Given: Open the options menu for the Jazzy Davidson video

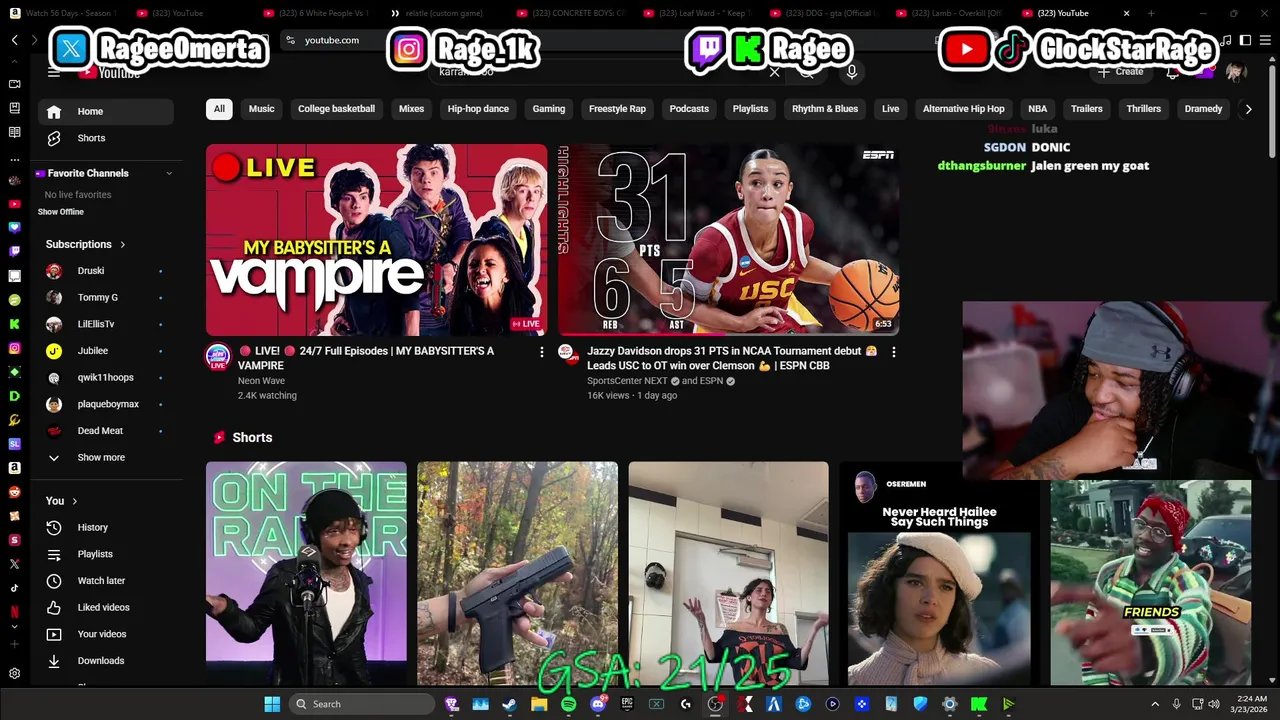Looking at the screenshot, I should (x=893, y=352).
